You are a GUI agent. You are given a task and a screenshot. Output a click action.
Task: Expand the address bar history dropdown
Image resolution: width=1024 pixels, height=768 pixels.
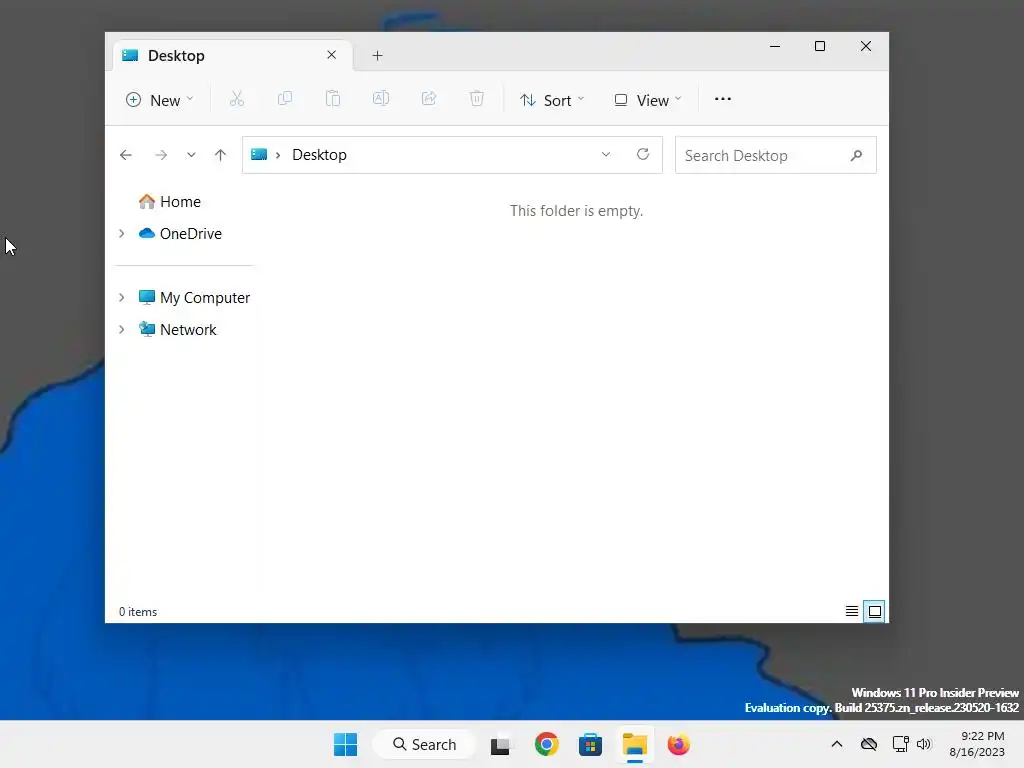[605, 155]
